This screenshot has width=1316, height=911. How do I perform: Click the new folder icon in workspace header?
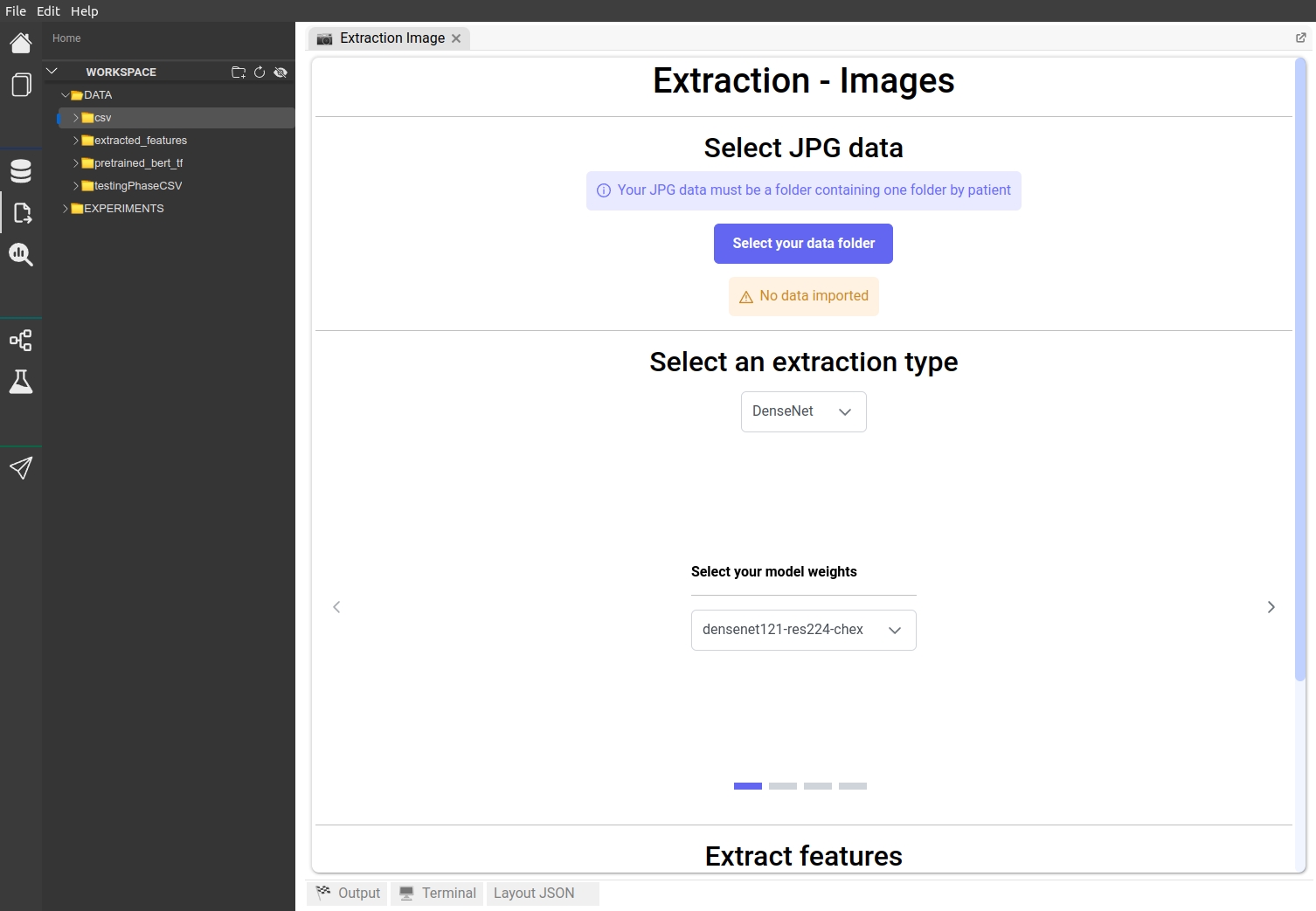tap(238, 72)
